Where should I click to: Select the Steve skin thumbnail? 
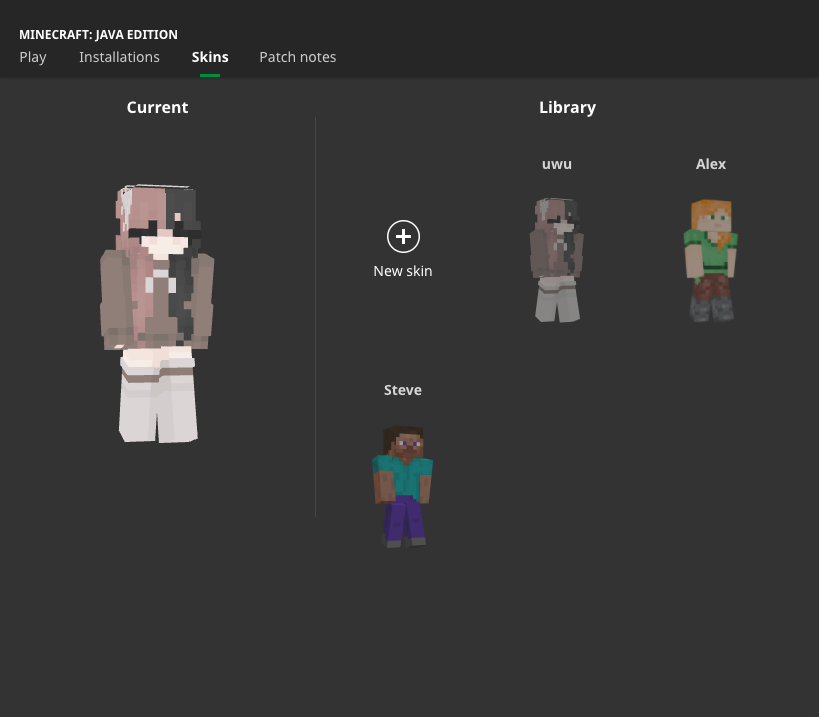tap(403, 486)
